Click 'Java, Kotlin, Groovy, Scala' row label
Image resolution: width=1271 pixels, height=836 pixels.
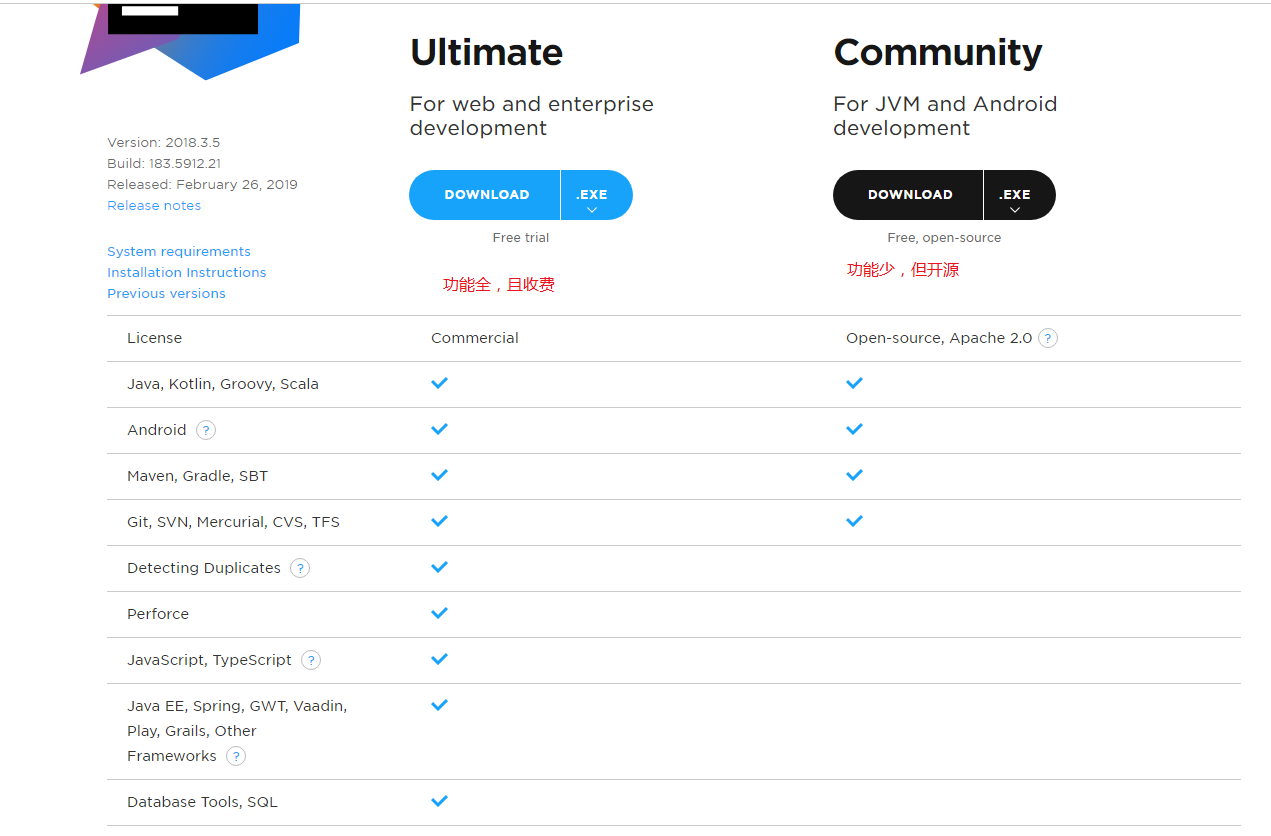pos(223,384)
